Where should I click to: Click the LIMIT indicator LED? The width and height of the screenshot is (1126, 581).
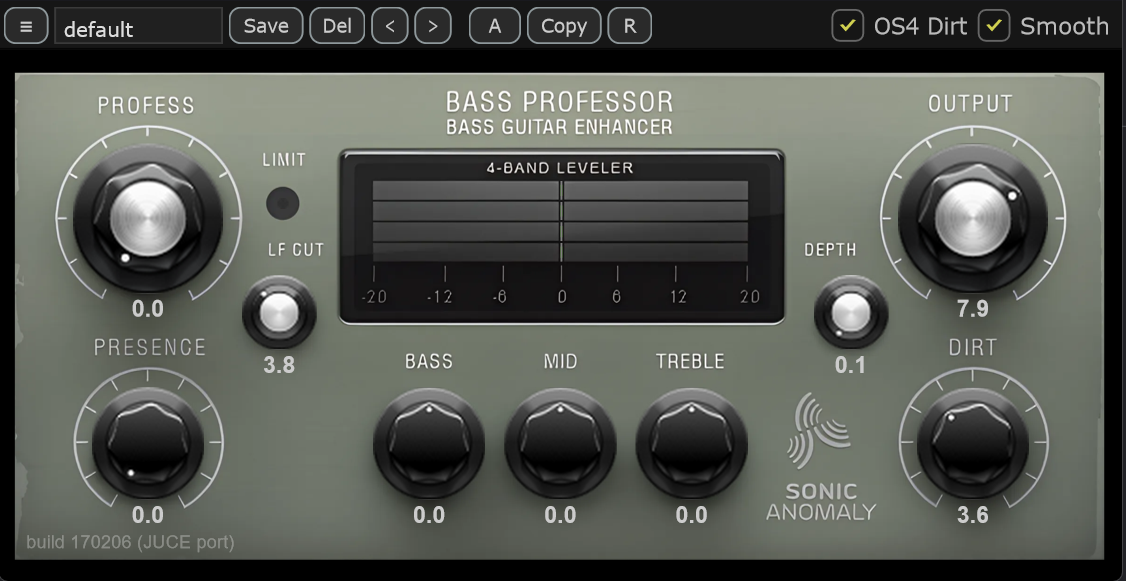pyautogui.click(x=283, y=203)
